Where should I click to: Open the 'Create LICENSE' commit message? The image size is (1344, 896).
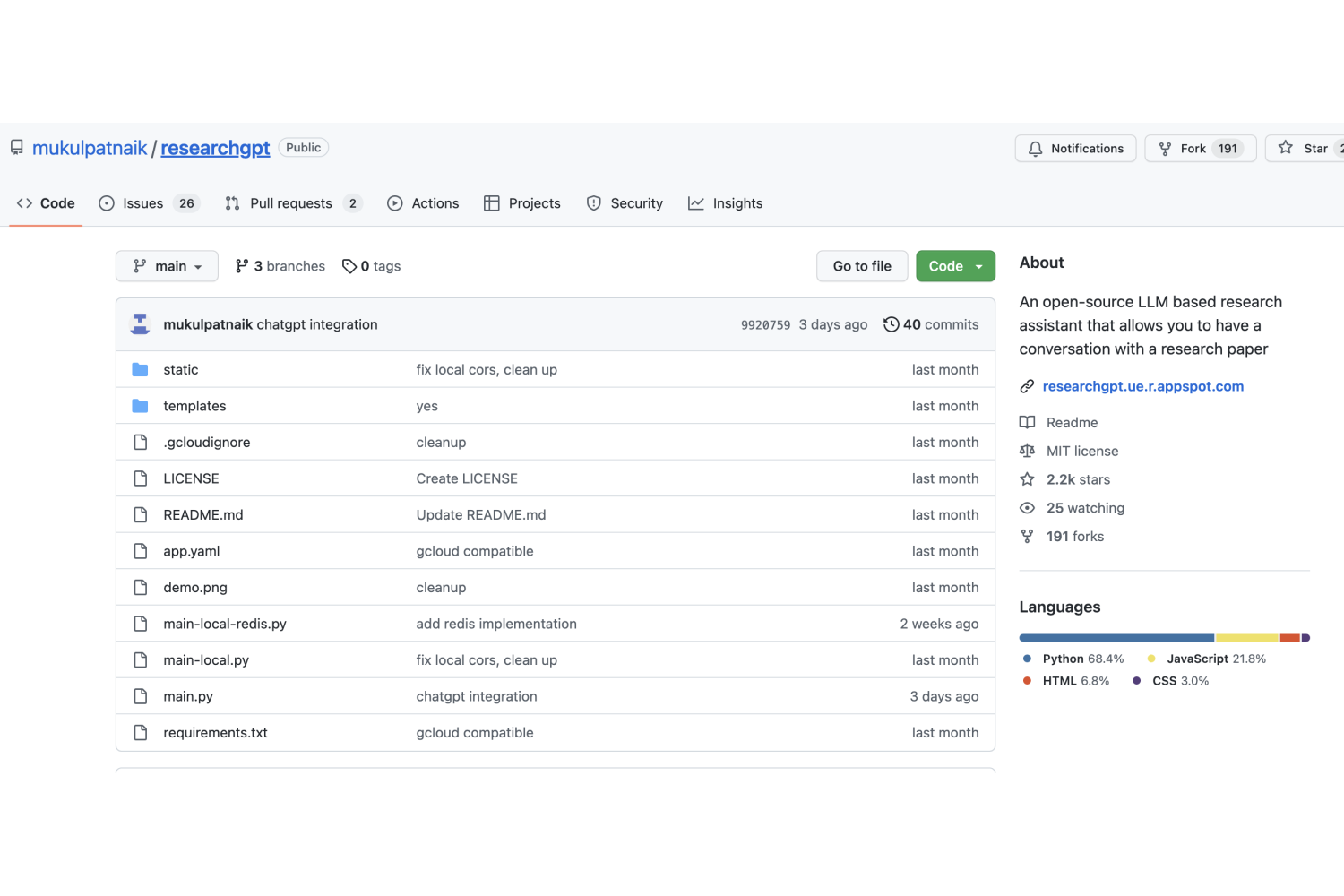[x=467, y=478]
